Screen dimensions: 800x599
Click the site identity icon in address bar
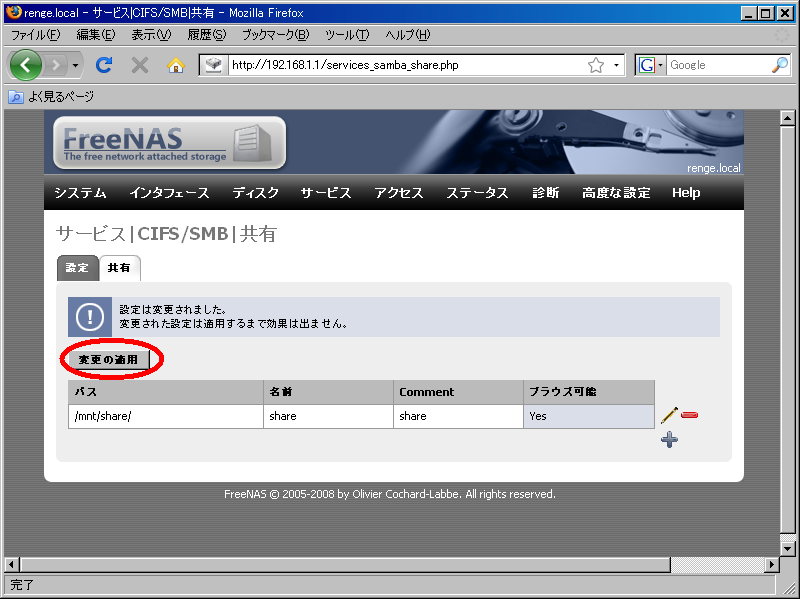[214, 65]
